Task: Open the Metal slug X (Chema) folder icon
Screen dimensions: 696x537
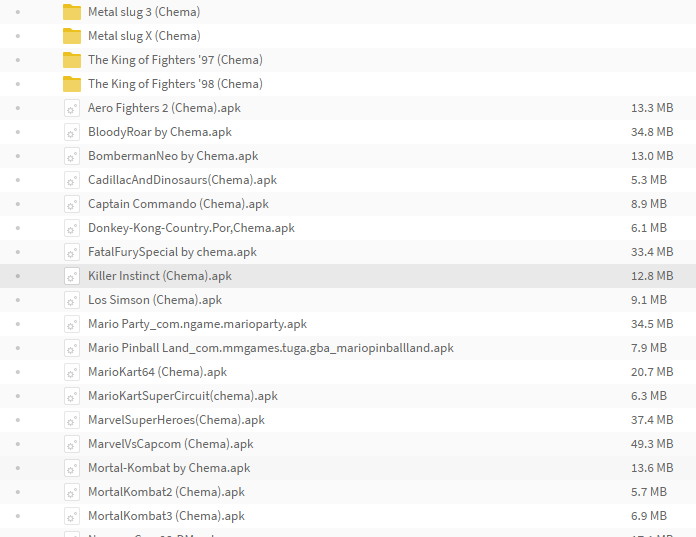Action: (x=72, y=36)
